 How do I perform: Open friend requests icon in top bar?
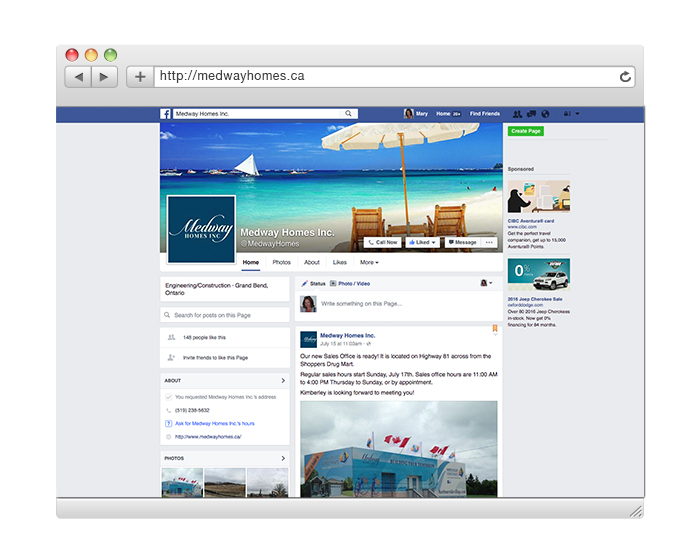[x=518, y=114]
